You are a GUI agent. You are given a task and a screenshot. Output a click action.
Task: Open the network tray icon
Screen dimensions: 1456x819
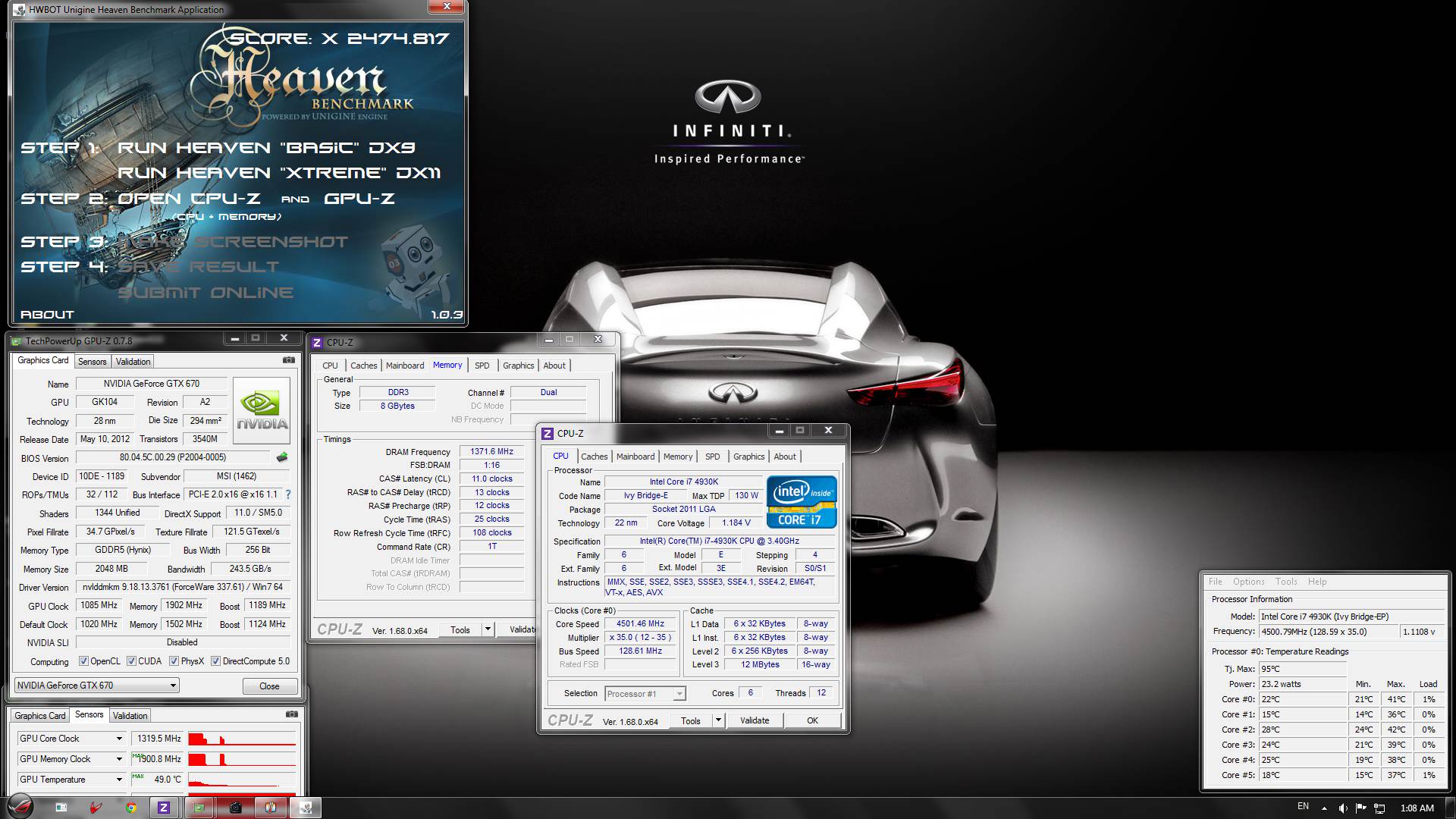[1379, 808]
